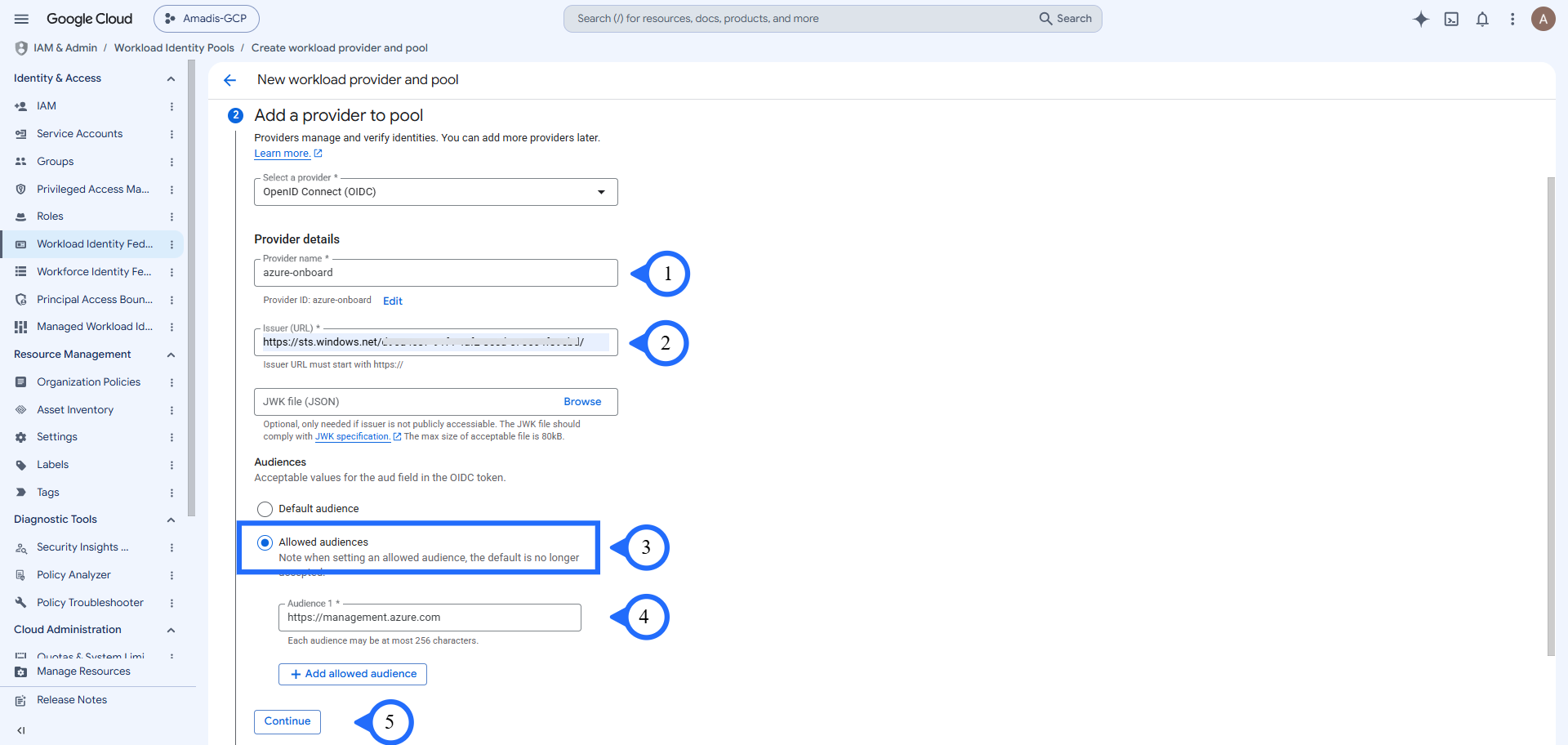Image resolution: width=1568 pixels, height=745 pixels.
Task: Open the main navigation hamburger menu
Action: [22, 19]
